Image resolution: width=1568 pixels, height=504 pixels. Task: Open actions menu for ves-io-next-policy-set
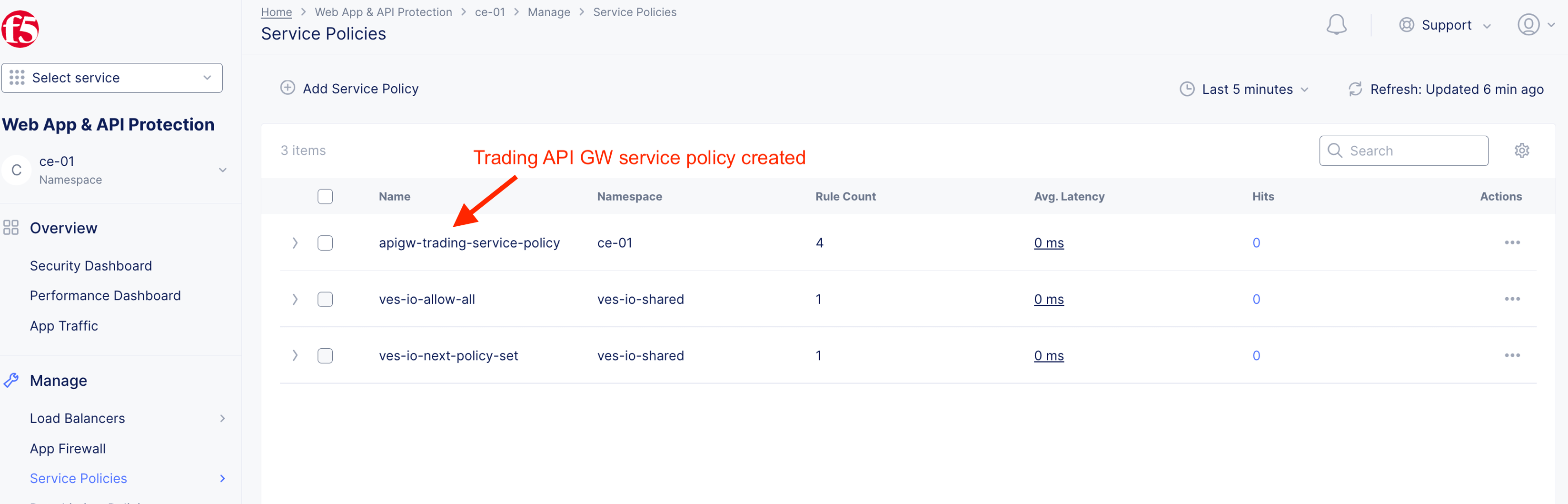coord(1512,355)
